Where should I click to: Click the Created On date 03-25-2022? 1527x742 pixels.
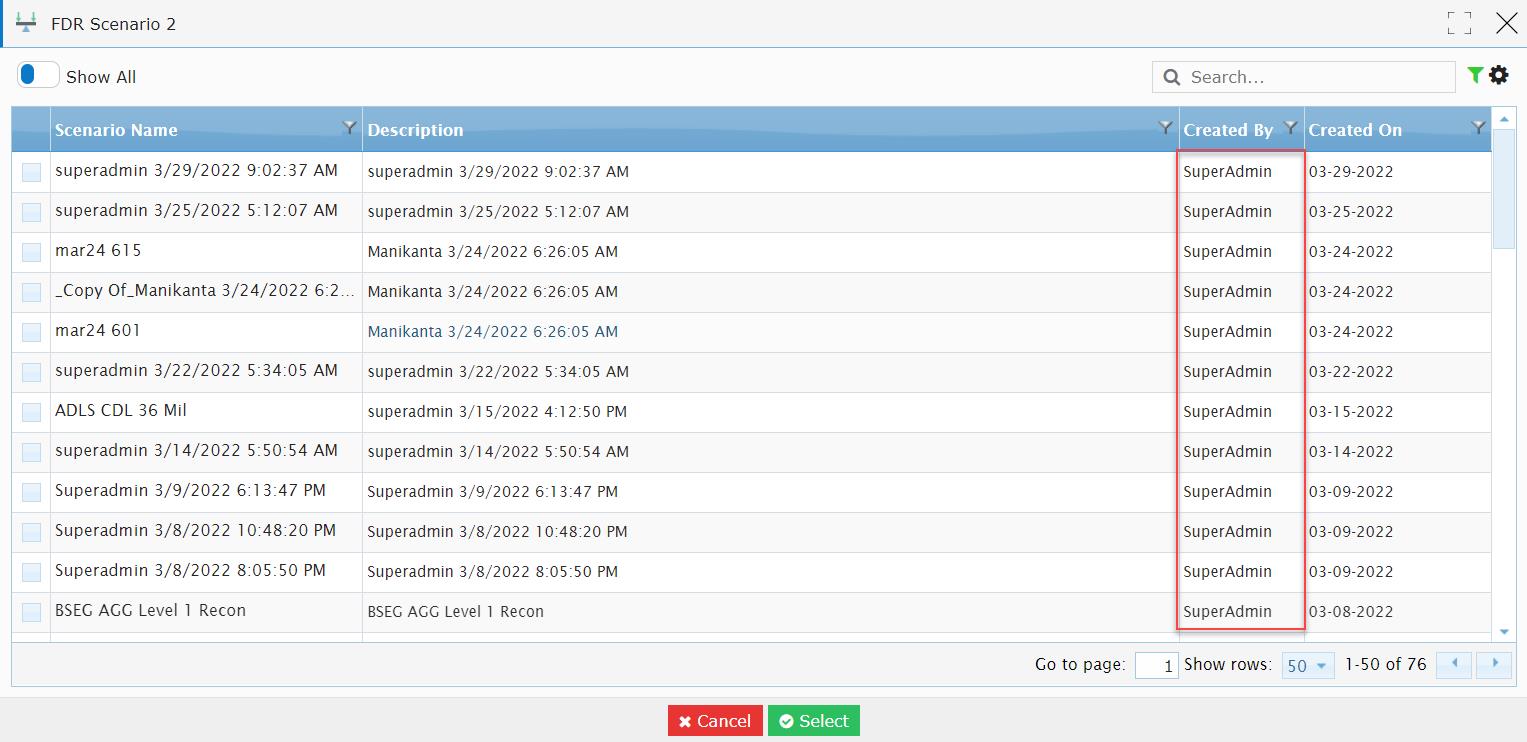pyautogui.click(x=1351, y=211)
